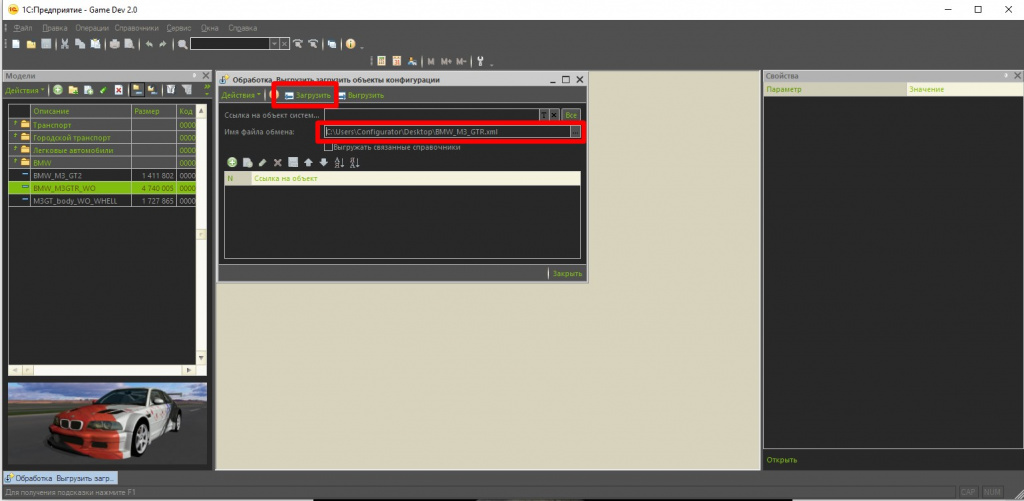Viewport: 1024px width, 501px height.
Task: Sort descending with the Я-А icon
Action: (355, 162)
